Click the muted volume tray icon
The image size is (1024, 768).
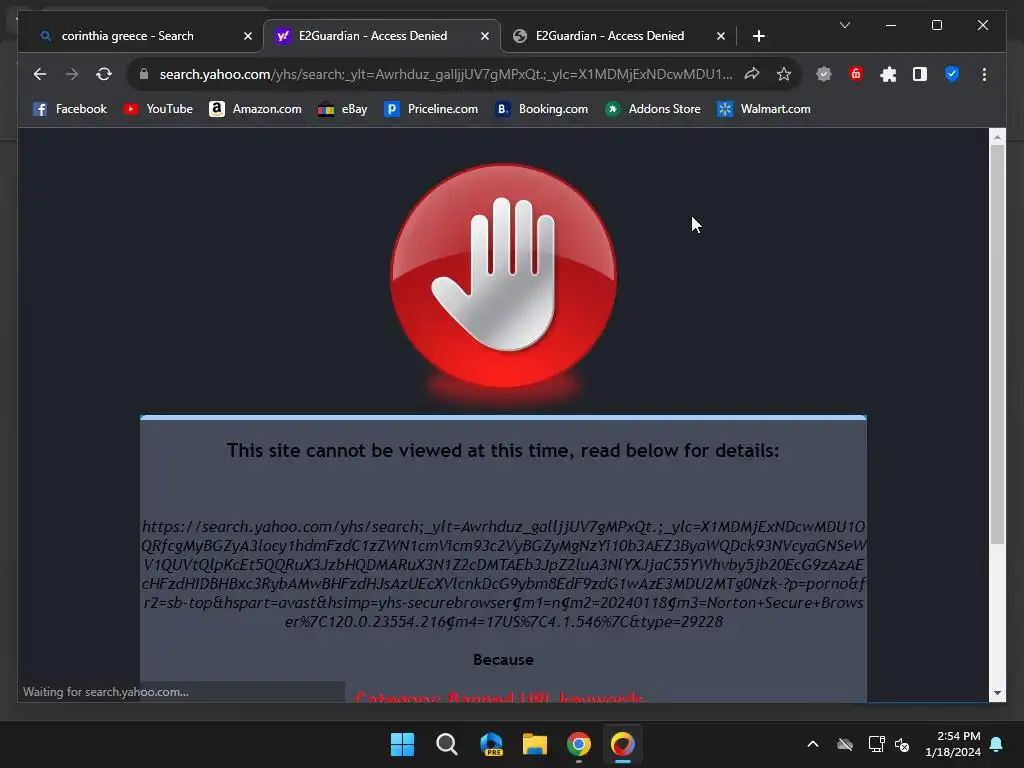click(x=902, y=744)
